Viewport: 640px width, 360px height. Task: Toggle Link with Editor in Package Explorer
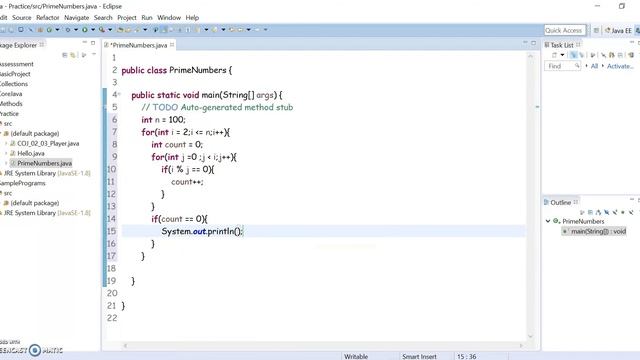point(73,55)
